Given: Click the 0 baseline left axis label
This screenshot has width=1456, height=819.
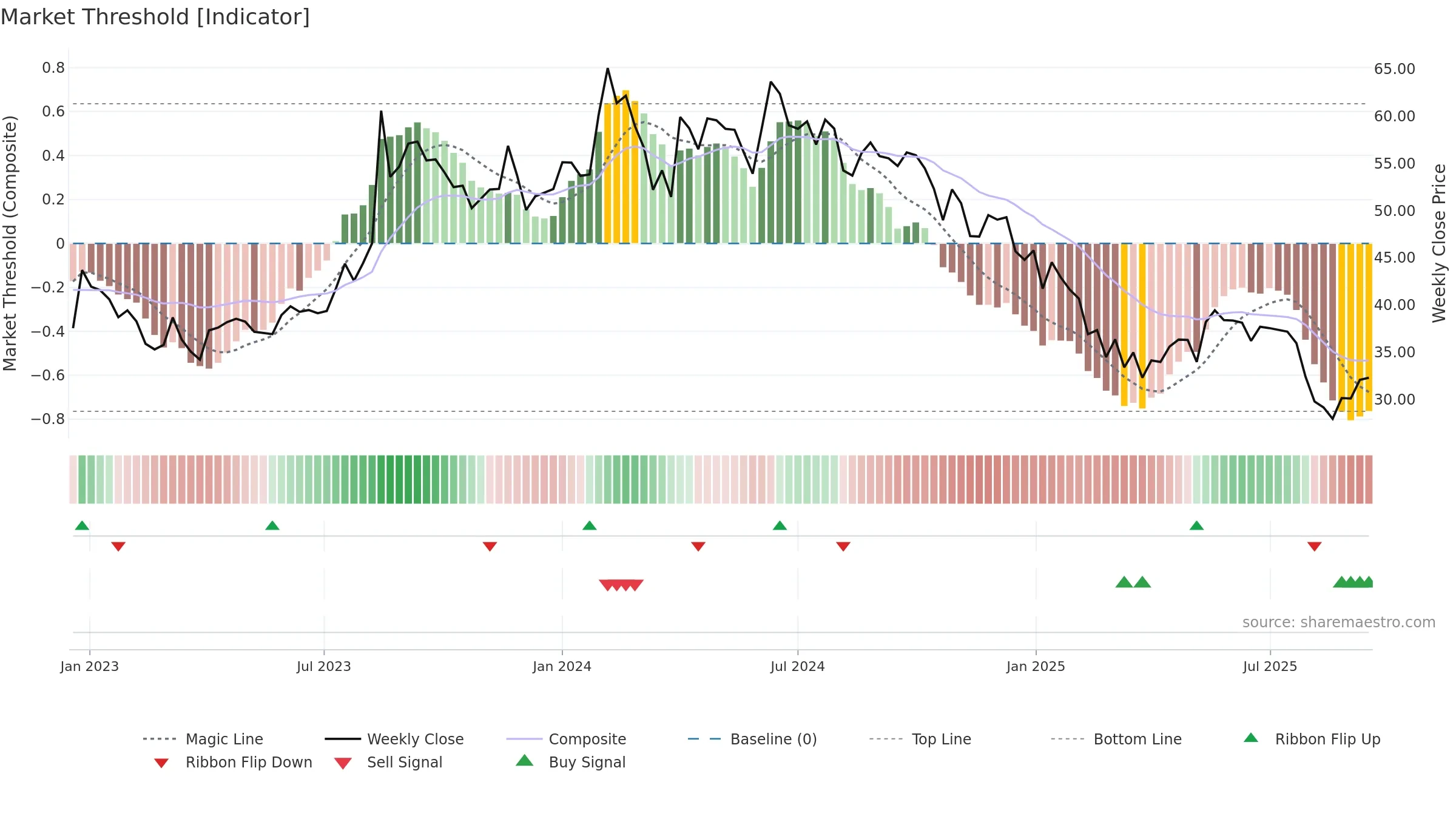Looking at the screenshot, I should (60, 243).
